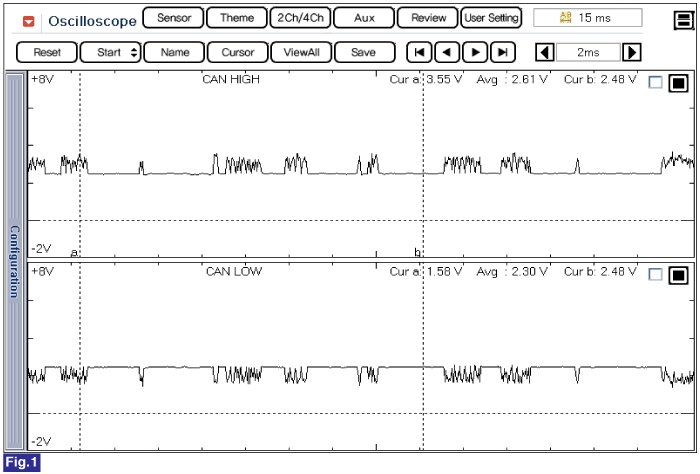The width and height of the screenshot is (700, 474).
Task: Jump to the first waveform frame
Action: pos(419,52)
